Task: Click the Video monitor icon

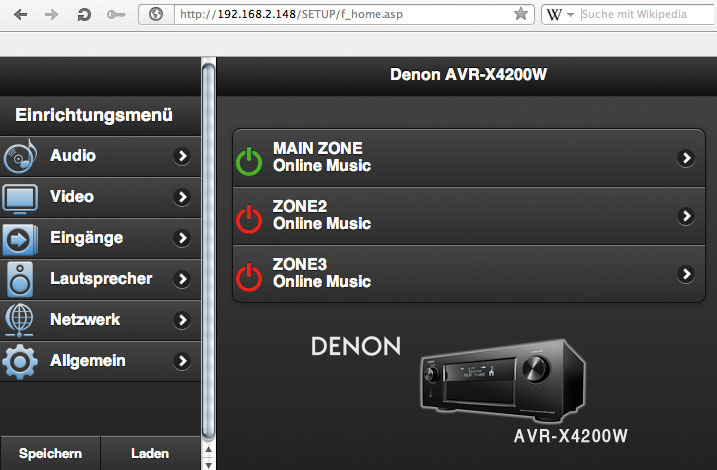Action: [x=20, y=198]
